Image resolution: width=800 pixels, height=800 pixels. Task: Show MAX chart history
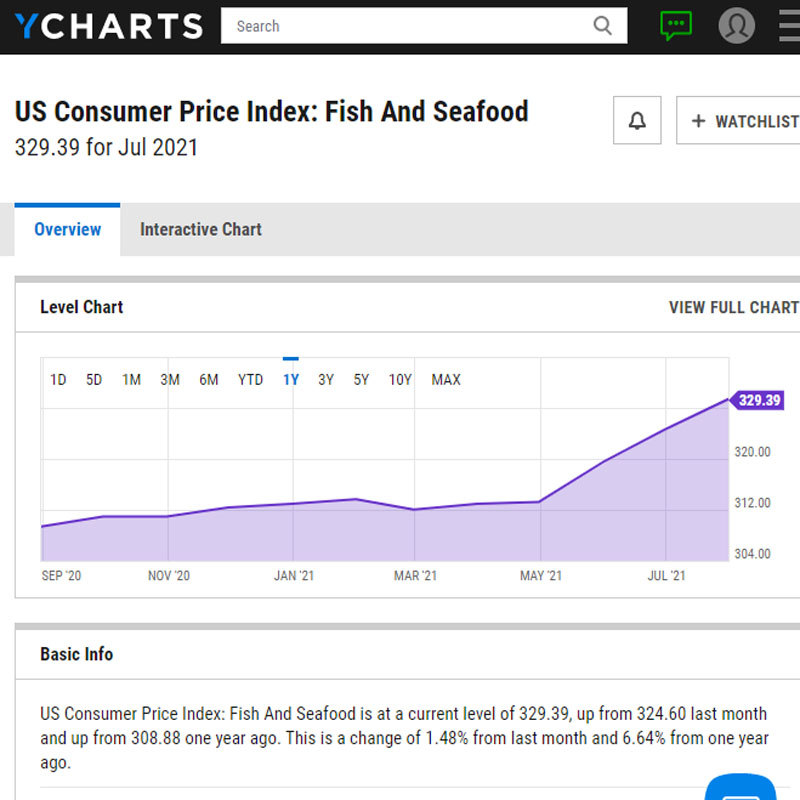[446, 379]
